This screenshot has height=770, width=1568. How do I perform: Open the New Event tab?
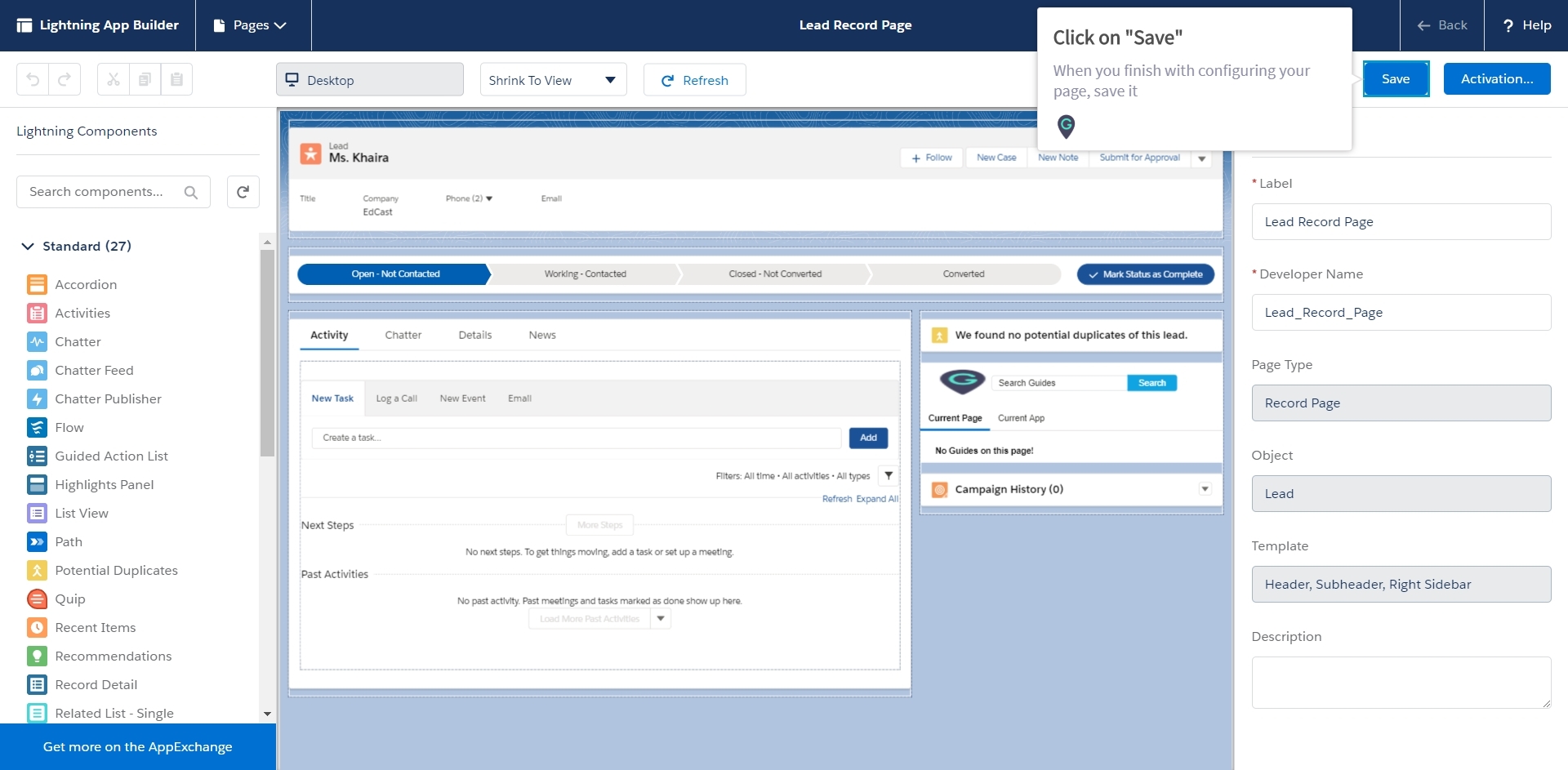coord(462,398)
